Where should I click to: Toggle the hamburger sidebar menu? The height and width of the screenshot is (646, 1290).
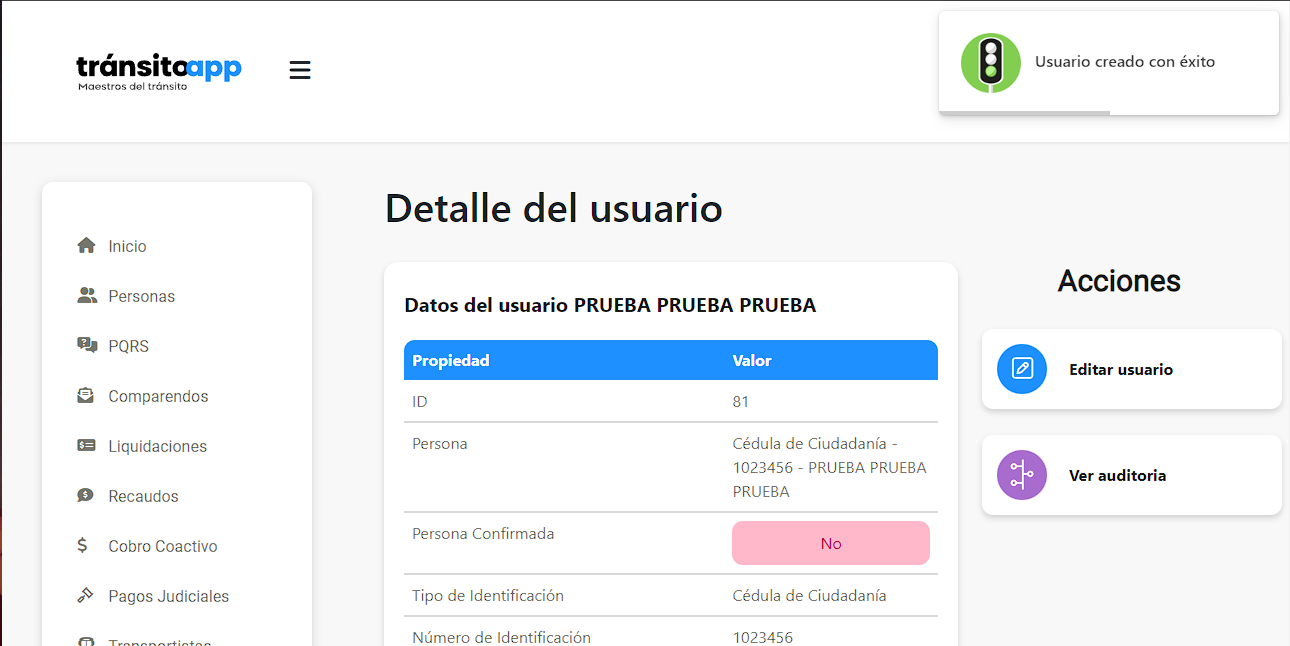click(300, 70)
